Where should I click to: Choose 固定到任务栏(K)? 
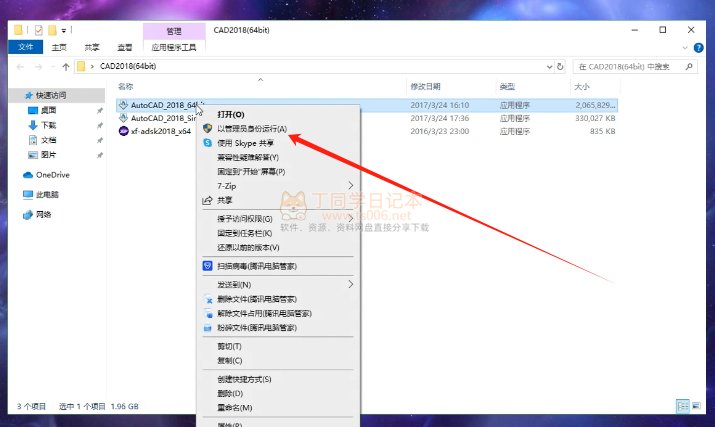point(245,233)
